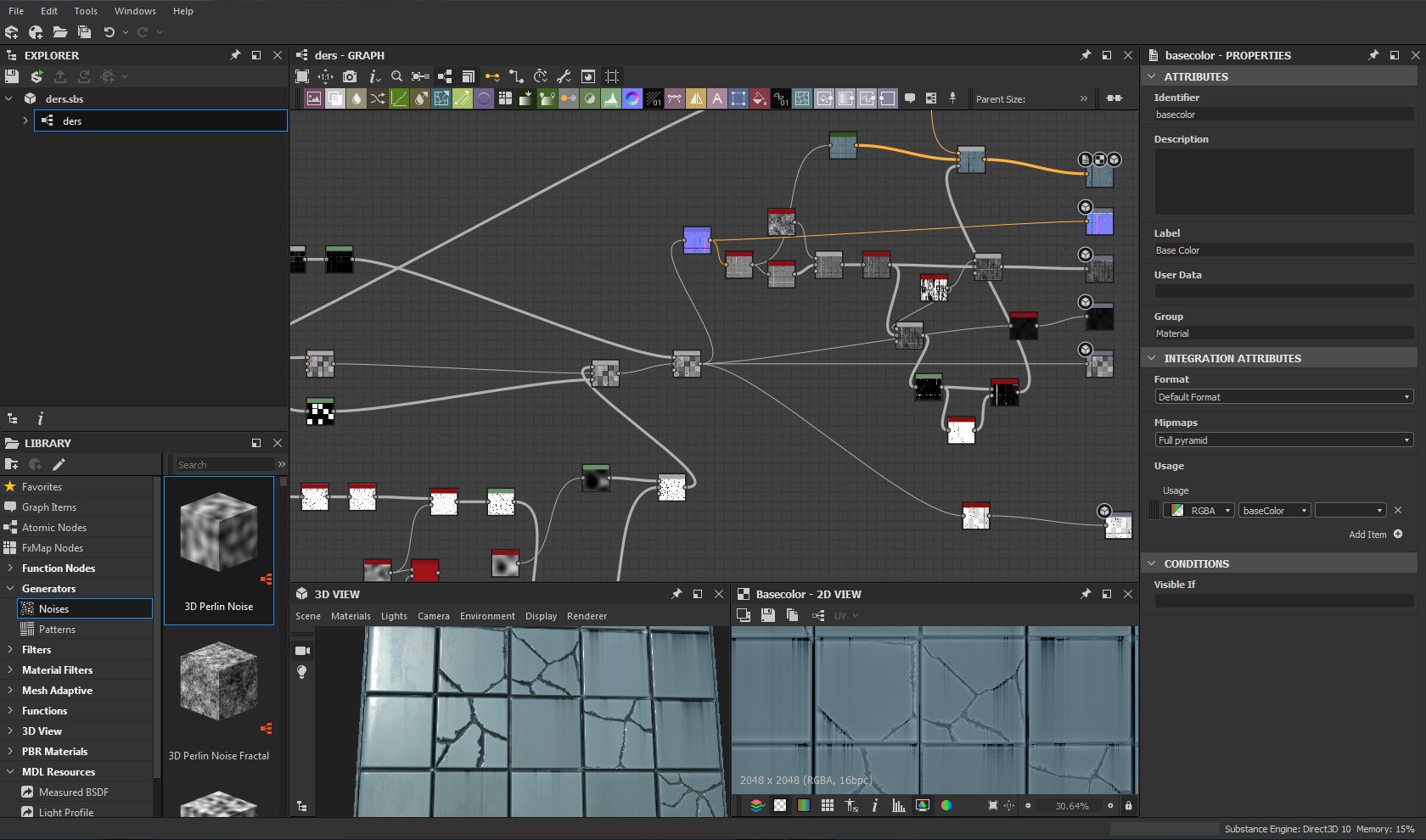Add a Blend node from the graph toolbar
1426x840 pixels.
[x=335, y=98]
